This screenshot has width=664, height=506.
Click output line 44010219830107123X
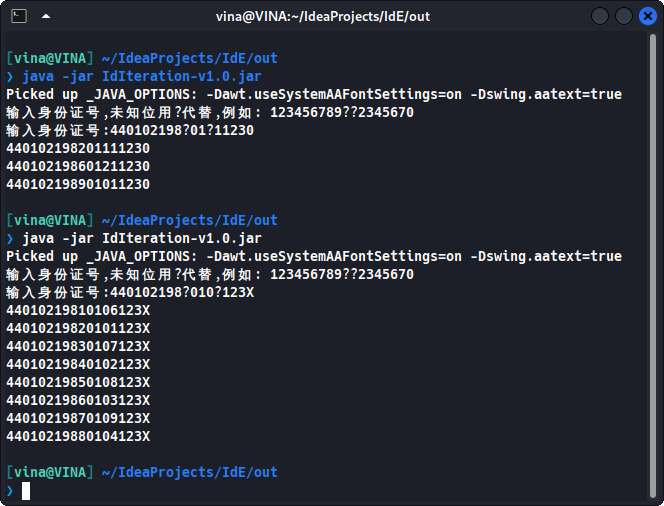pos(78,346)
